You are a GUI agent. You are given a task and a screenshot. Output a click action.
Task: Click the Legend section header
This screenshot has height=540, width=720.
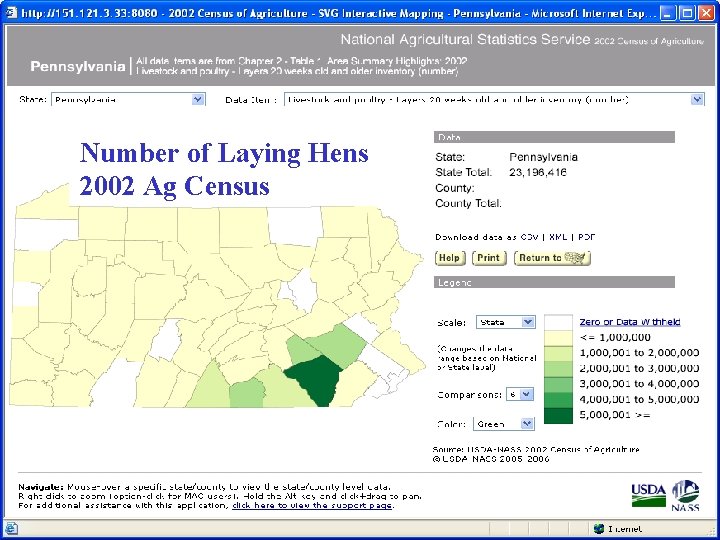[x=554, y=282]
